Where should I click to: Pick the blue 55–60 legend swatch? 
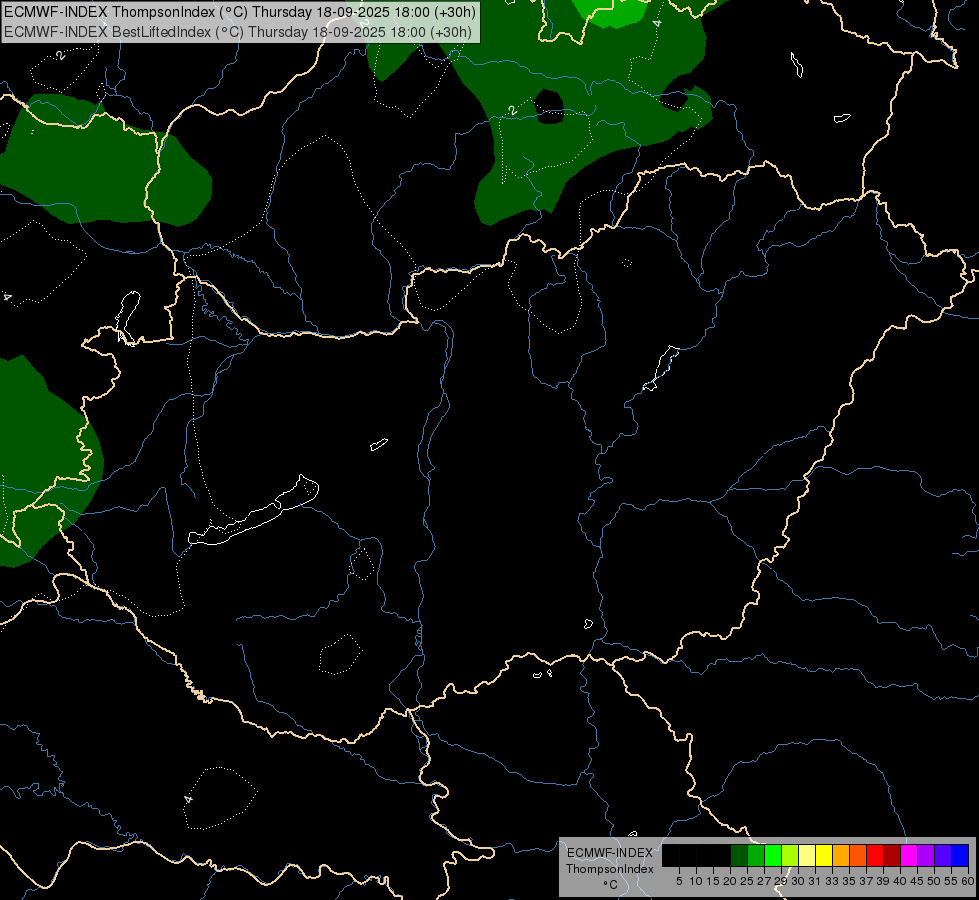(x=960, y=856)
